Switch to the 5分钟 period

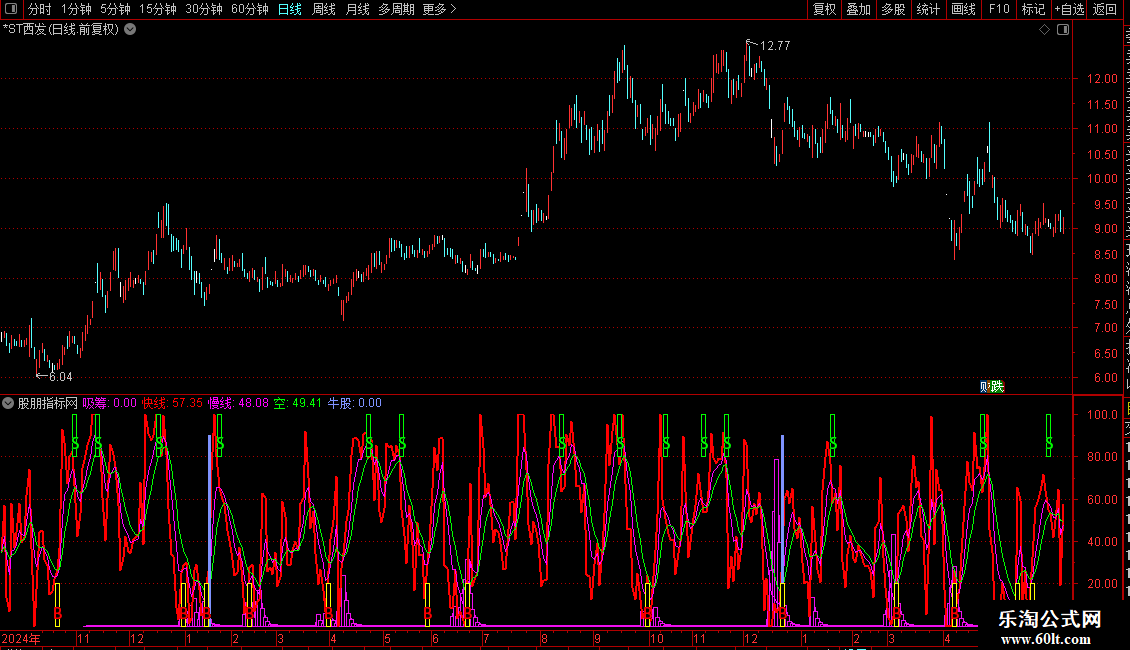tap(115, 9)
